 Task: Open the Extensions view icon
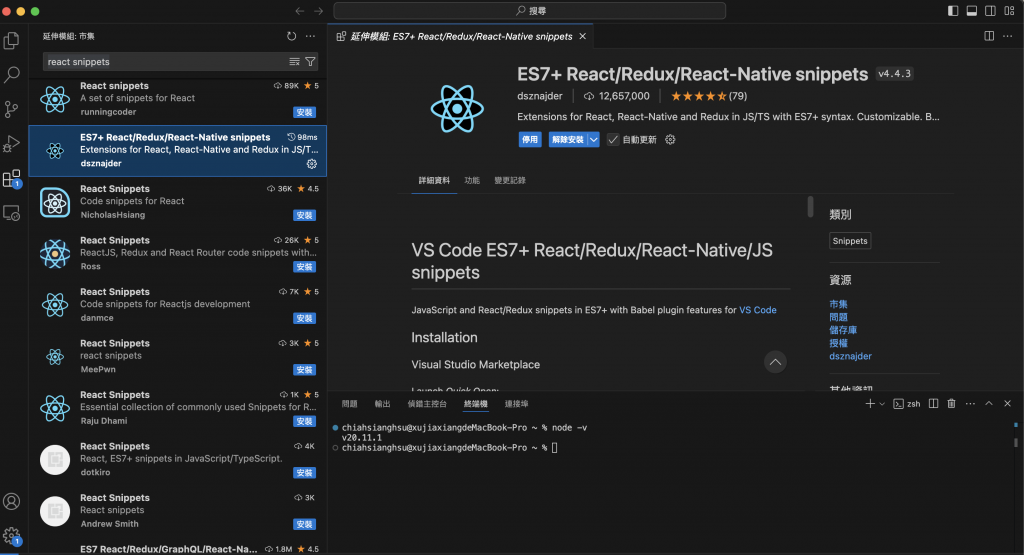click(12, 178)
